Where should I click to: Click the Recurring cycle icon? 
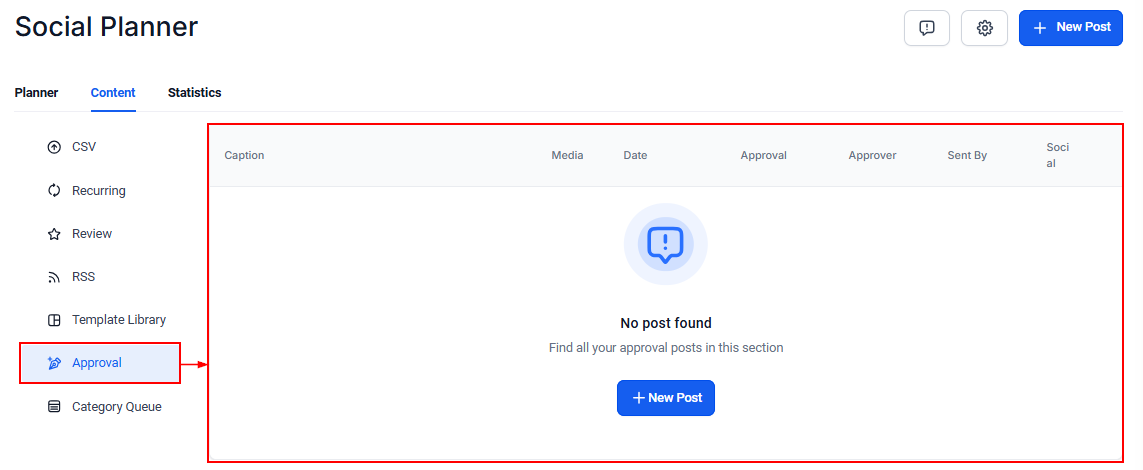click(x=54, y=191)
